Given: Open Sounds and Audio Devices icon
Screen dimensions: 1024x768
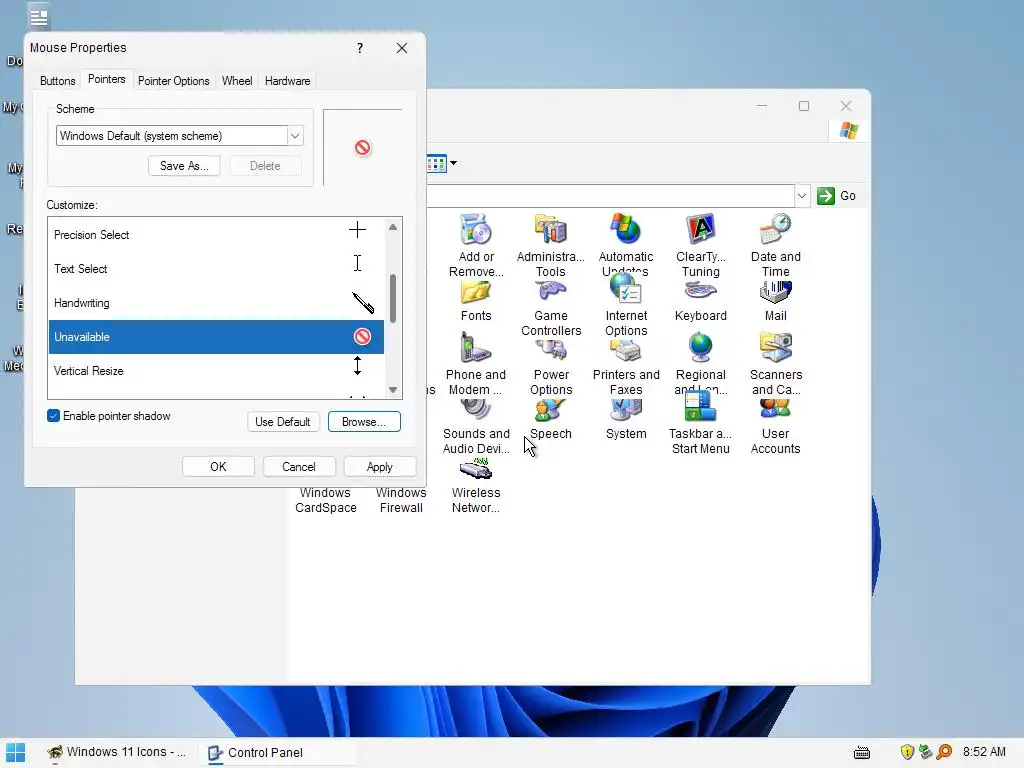Looking at the screenshot, I should coord(476,409).
